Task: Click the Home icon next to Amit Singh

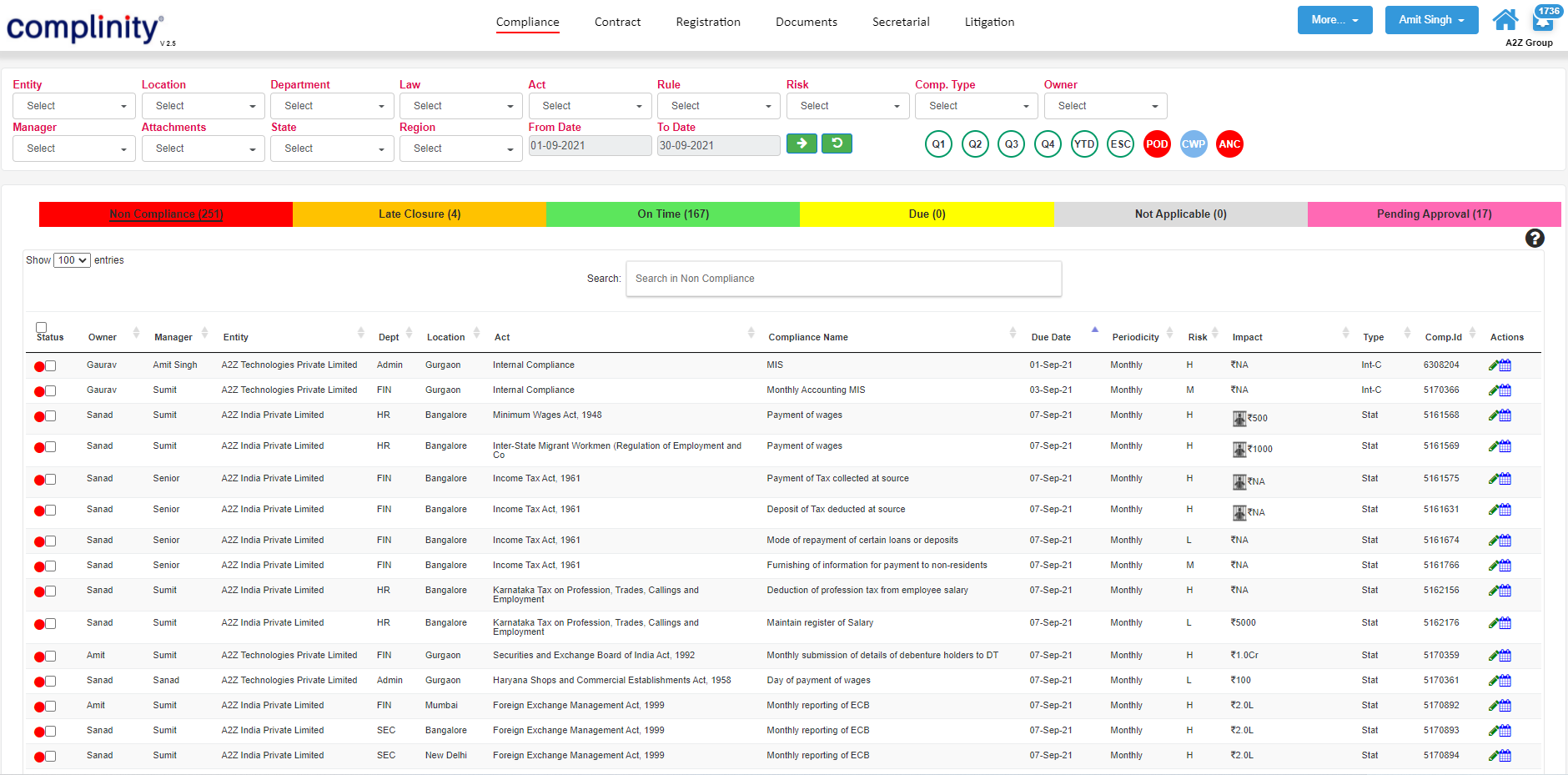Action: click(x=1505, y=18)
